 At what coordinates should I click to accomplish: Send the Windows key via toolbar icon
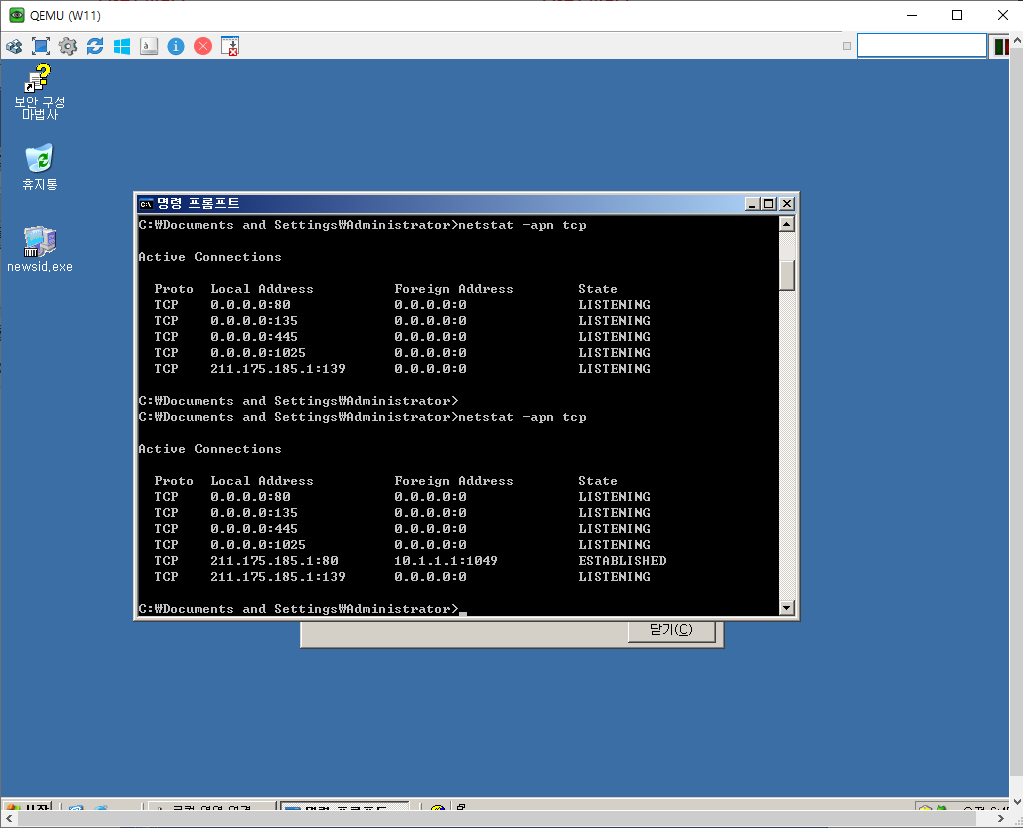tap(122, 46)
